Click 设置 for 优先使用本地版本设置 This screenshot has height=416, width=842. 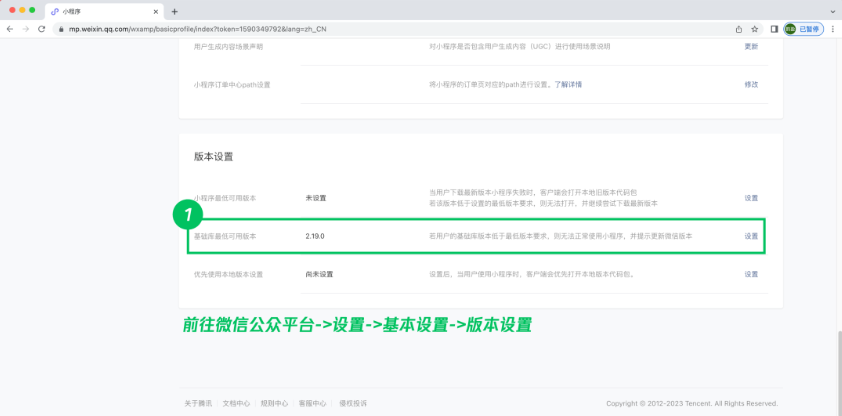click(x=751, y=274)
